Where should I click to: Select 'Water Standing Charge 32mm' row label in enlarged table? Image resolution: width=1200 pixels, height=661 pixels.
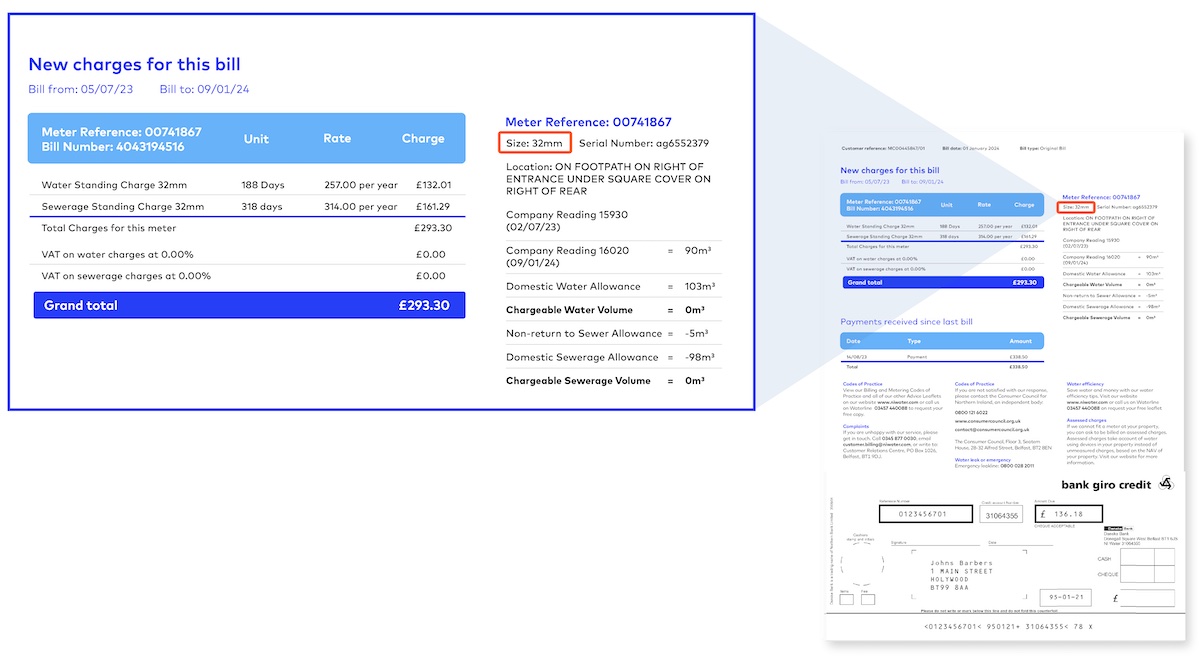tap(114, 185)
